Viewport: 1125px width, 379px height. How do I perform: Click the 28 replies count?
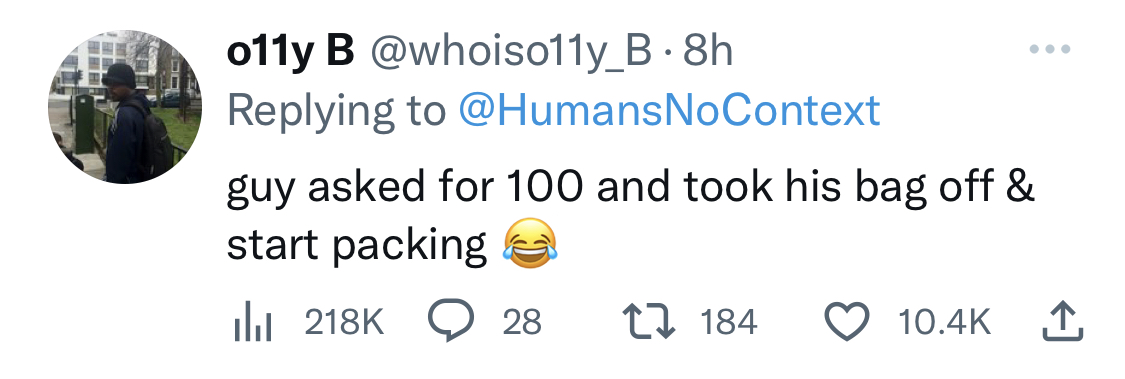tap(521, 322)
